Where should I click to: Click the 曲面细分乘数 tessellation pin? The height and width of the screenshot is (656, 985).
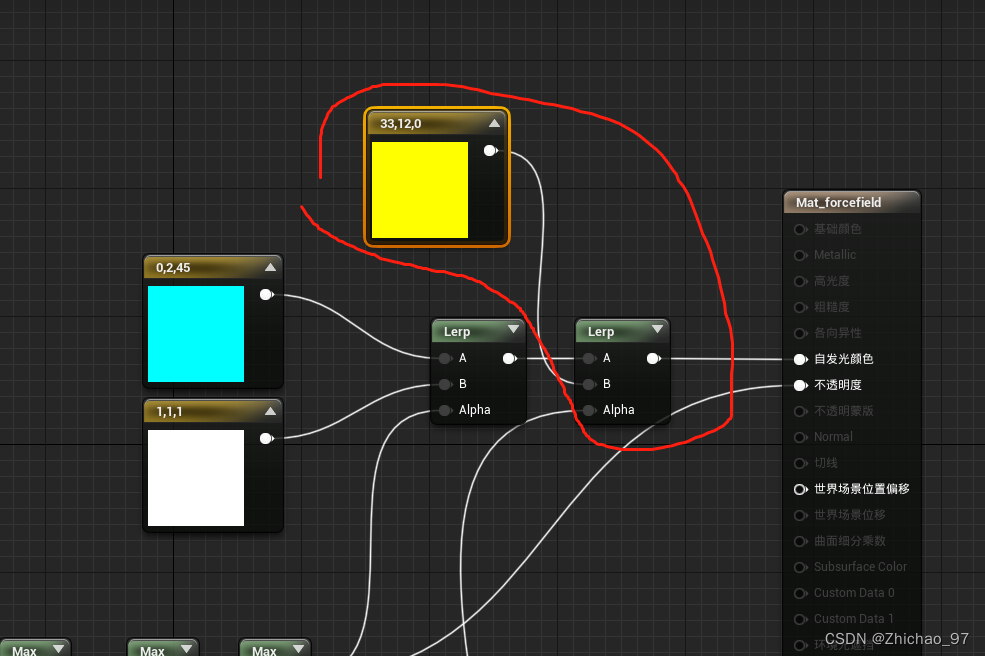[800, 541]
